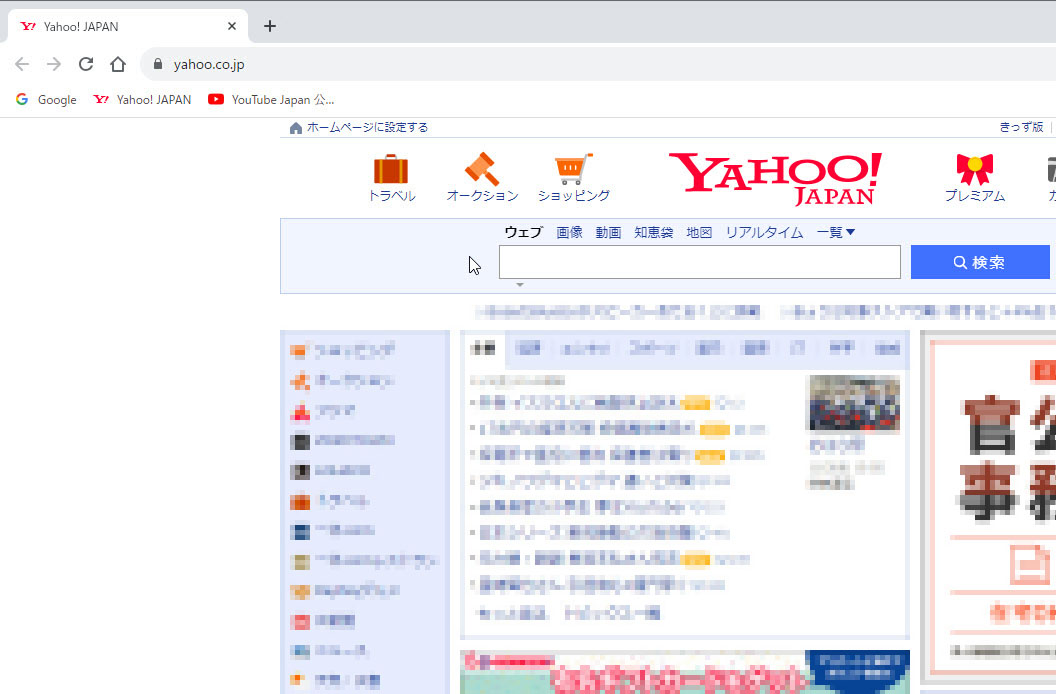Open the YouTube Japan bookmark
The width and height of the screenshot is (1056, 694).
click(x=270, y=99)
